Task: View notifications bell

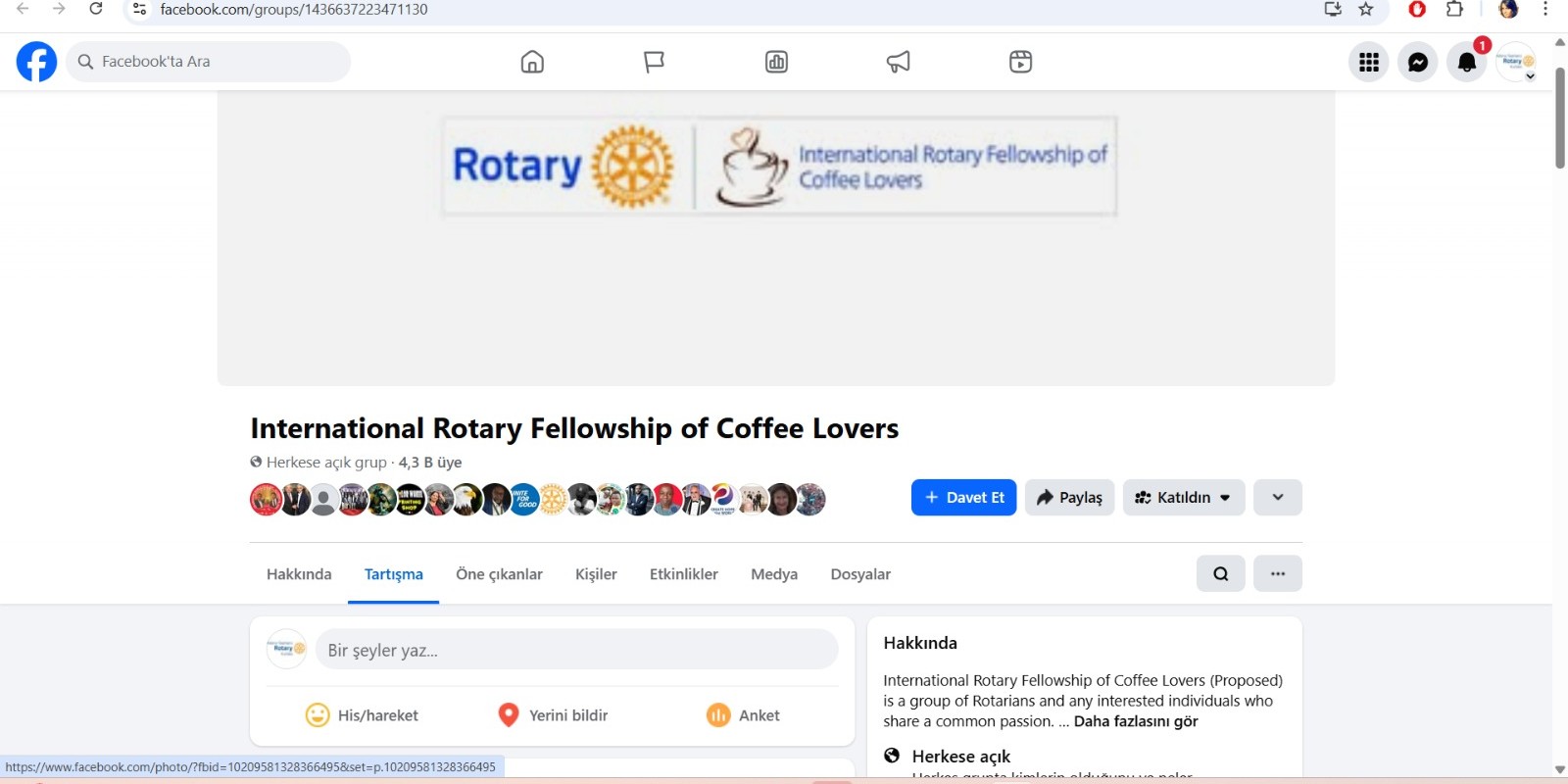Action: click(1467, 62)
